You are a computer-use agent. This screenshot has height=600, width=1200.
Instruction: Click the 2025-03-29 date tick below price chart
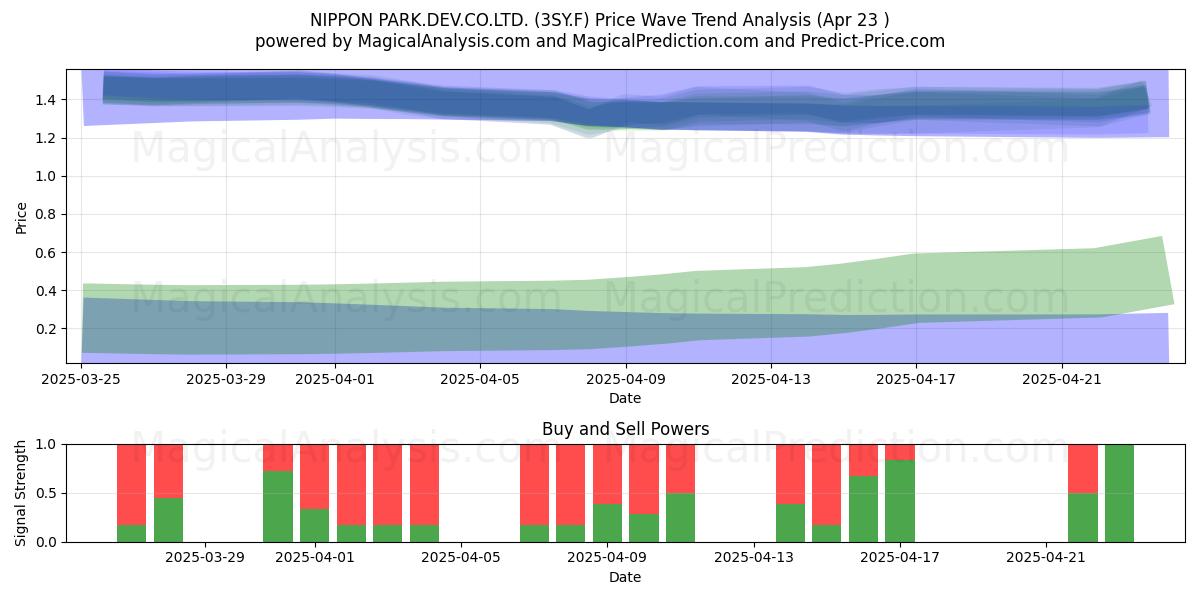[226, 379]
